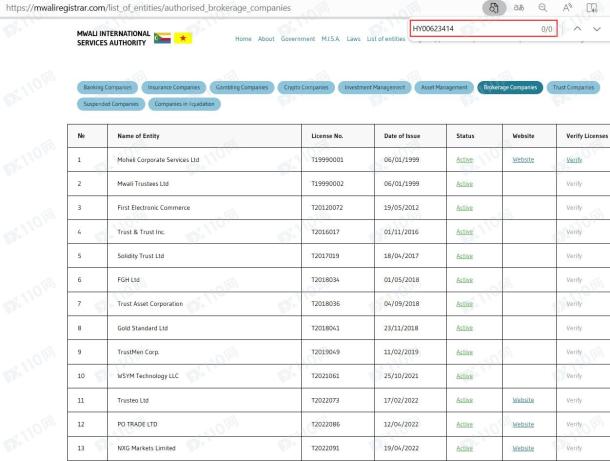Click Verify in Mwali Trustees Ltd row
The image size is (610, 461).
coord(574,184)
